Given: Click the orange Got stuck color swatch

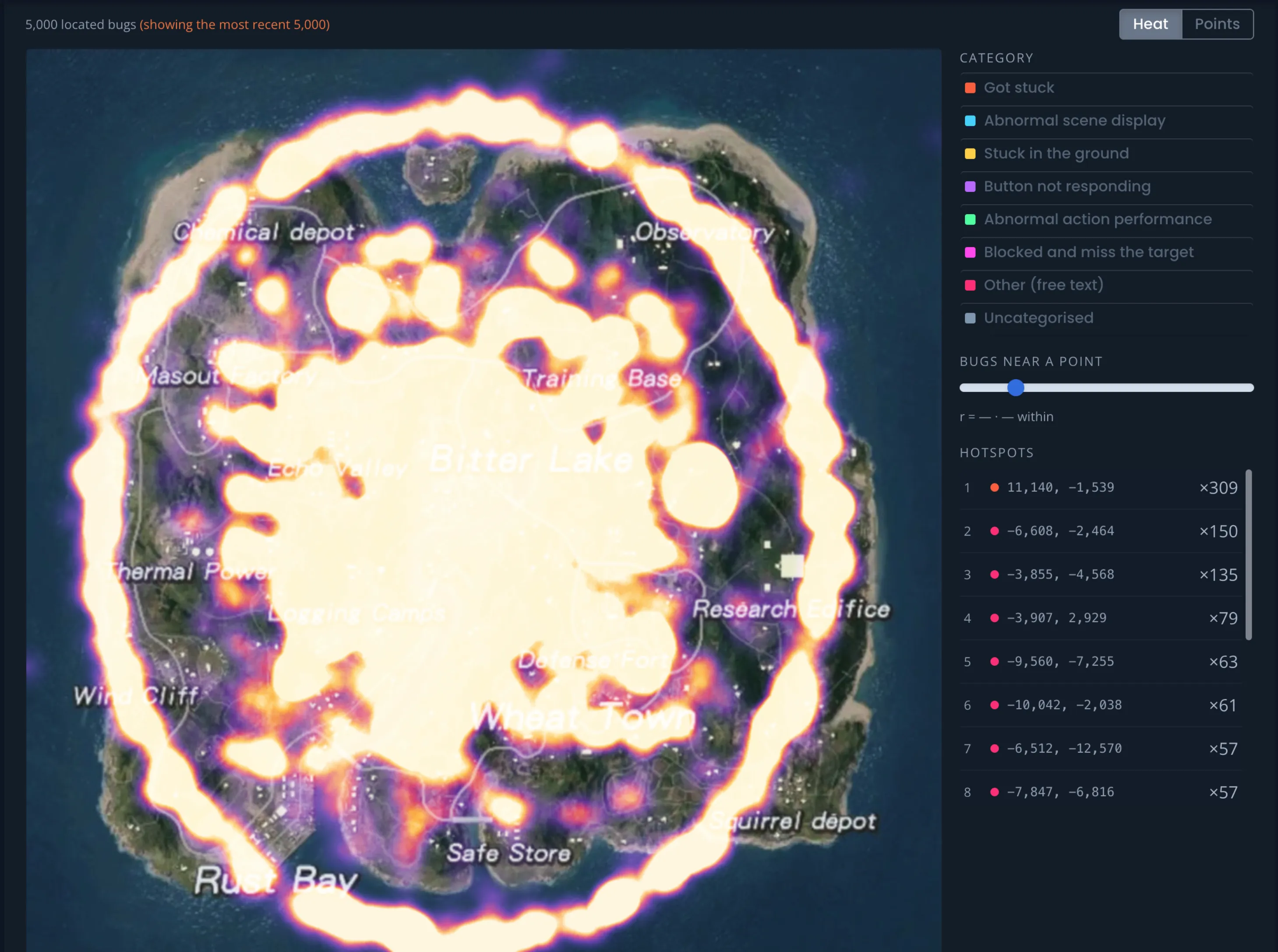Looking at the screenshot, I should coord(970,88).
